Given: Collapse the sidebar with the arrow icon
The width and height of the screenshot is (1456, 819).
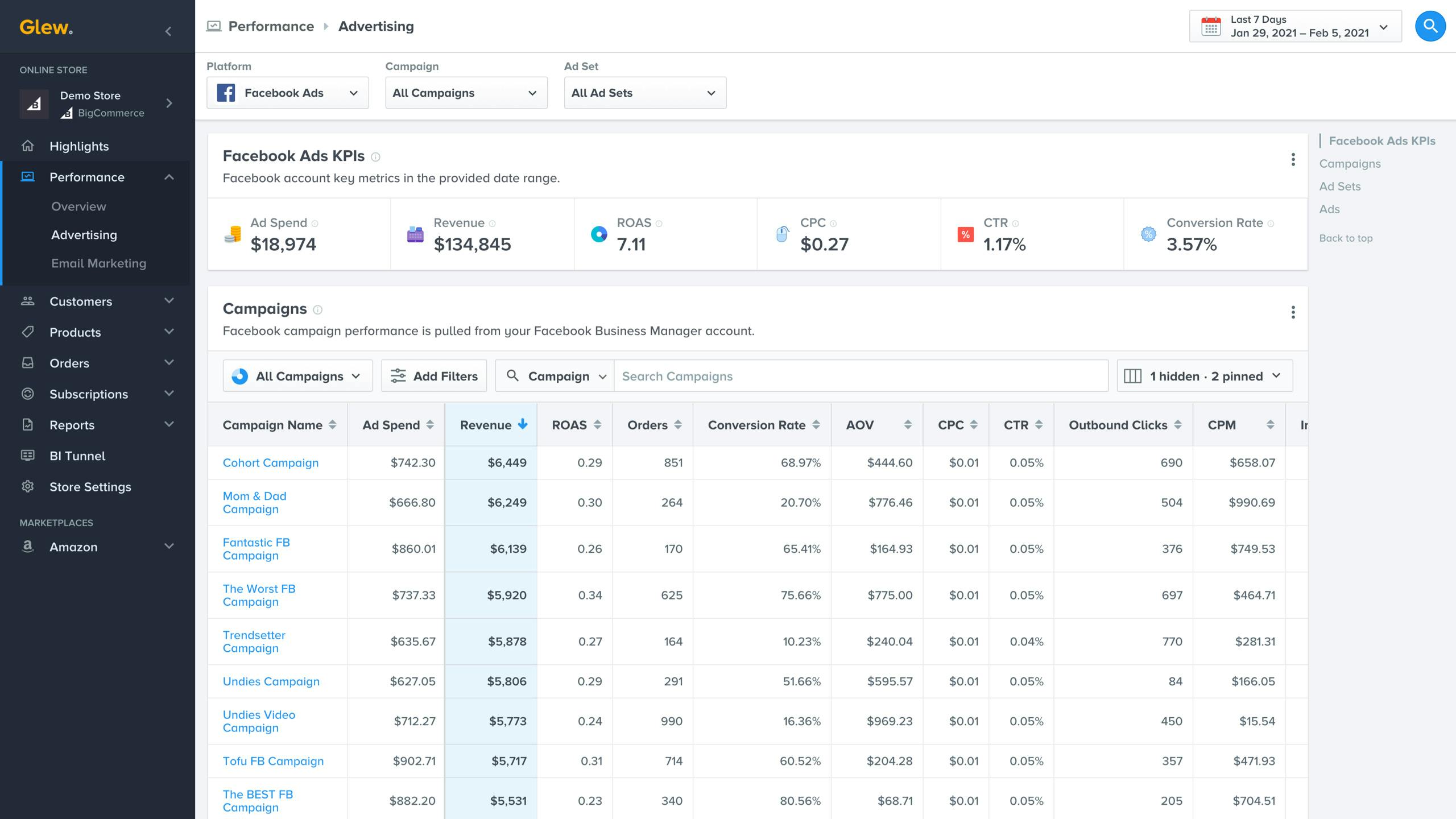Looking at the screenshot, I should coord(168,31).
